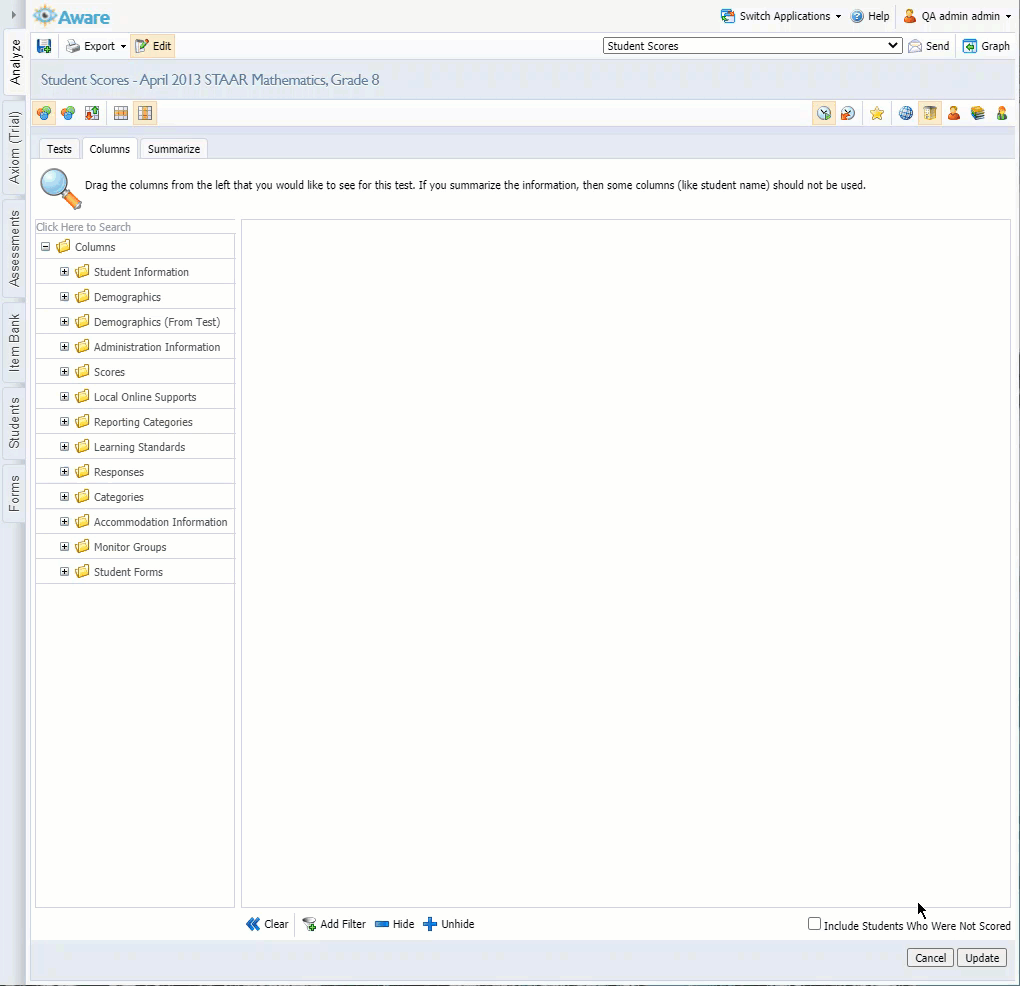Switch to the Tests tab
Viewport: 1020px width, 986px height.
pos(59,149)
